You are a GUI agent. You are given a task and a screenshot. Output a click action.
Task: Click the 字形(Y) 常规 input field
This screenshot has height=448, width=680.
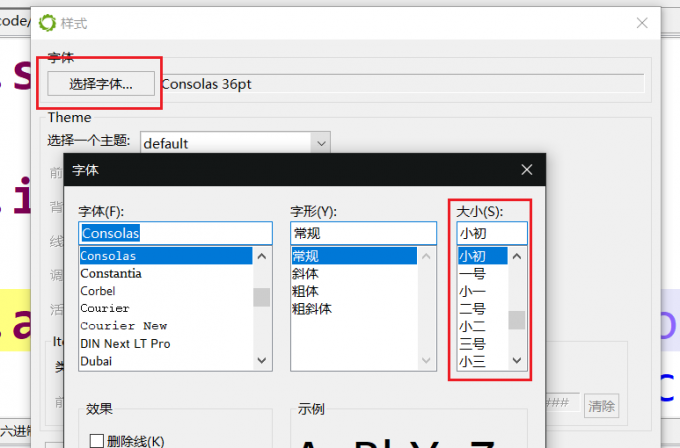pyautogui.click(x=363, y=233)
